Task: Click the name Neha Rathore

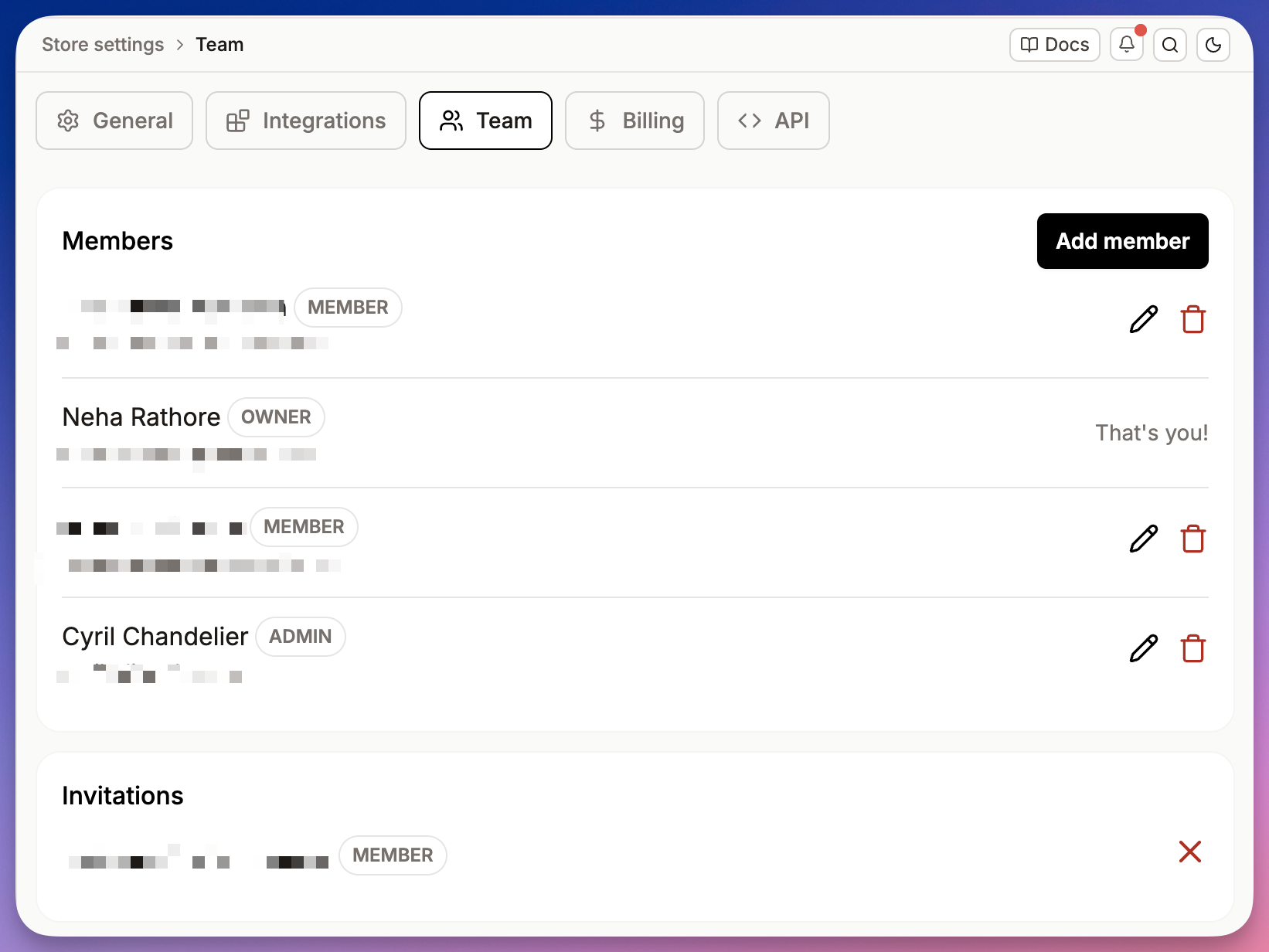Action: pos(141,417)
